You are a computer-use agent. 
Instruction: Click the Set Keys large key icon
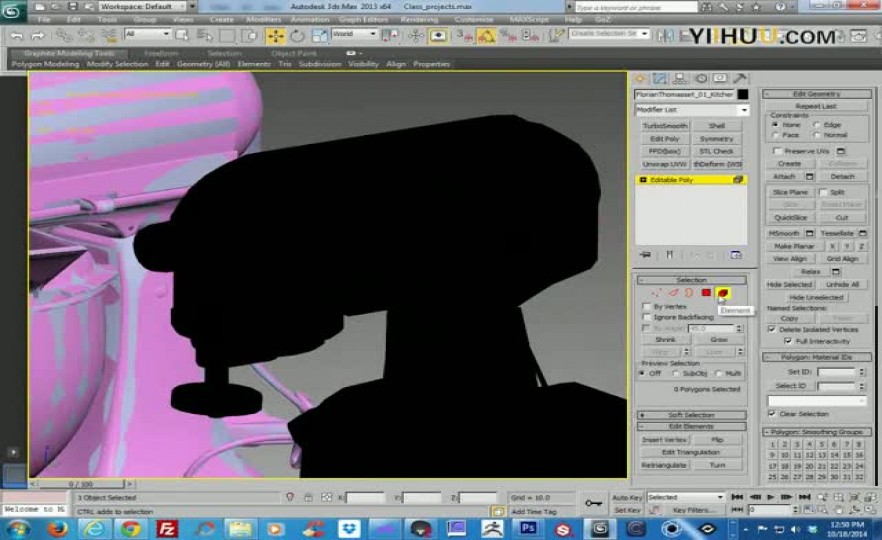(594, 503)
